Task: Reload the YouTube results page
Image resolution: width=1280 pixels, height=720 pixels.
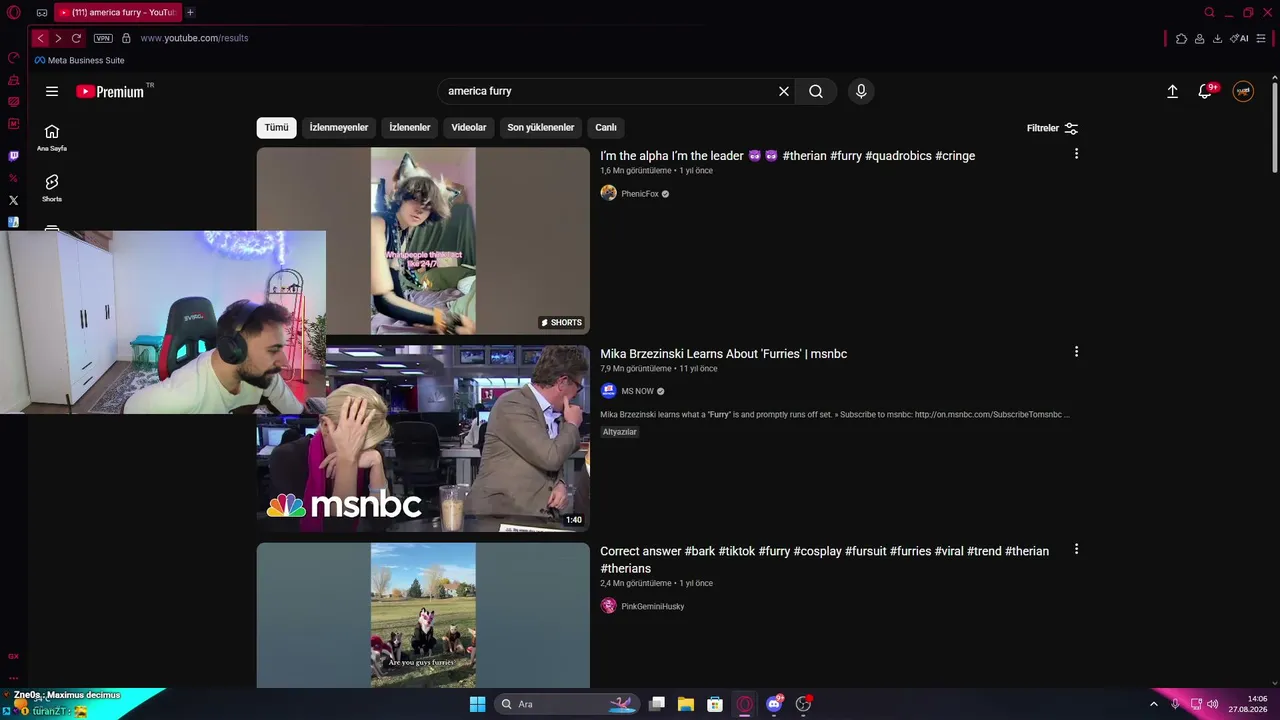Action: coord(76,38)
